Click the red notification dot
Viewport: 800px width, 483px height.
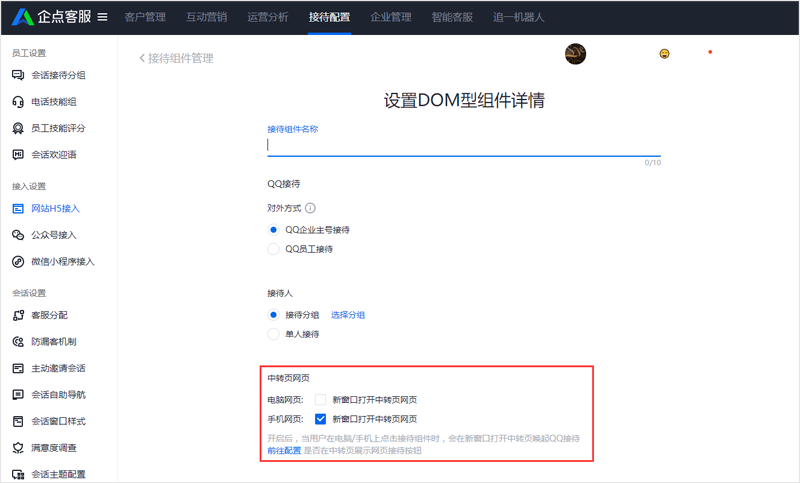click(x=710, y=52)
